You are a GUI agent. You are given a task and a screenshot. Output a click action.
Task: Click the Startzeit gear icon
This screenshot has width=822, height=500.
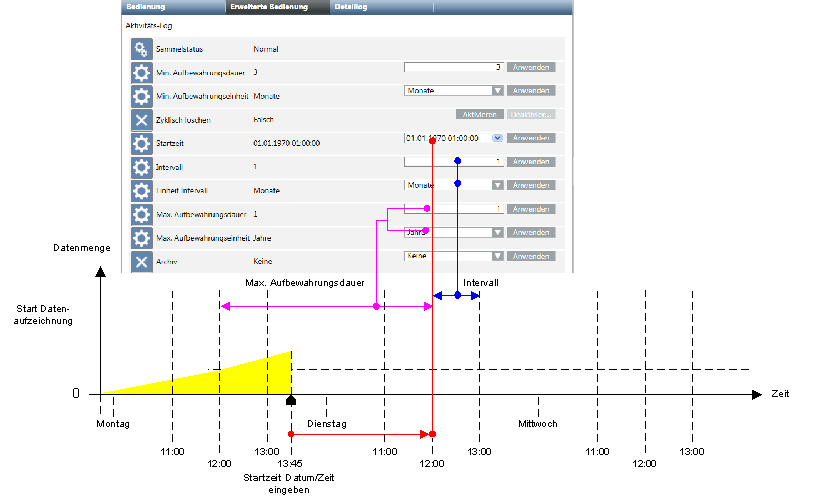[x=142, y=143]
